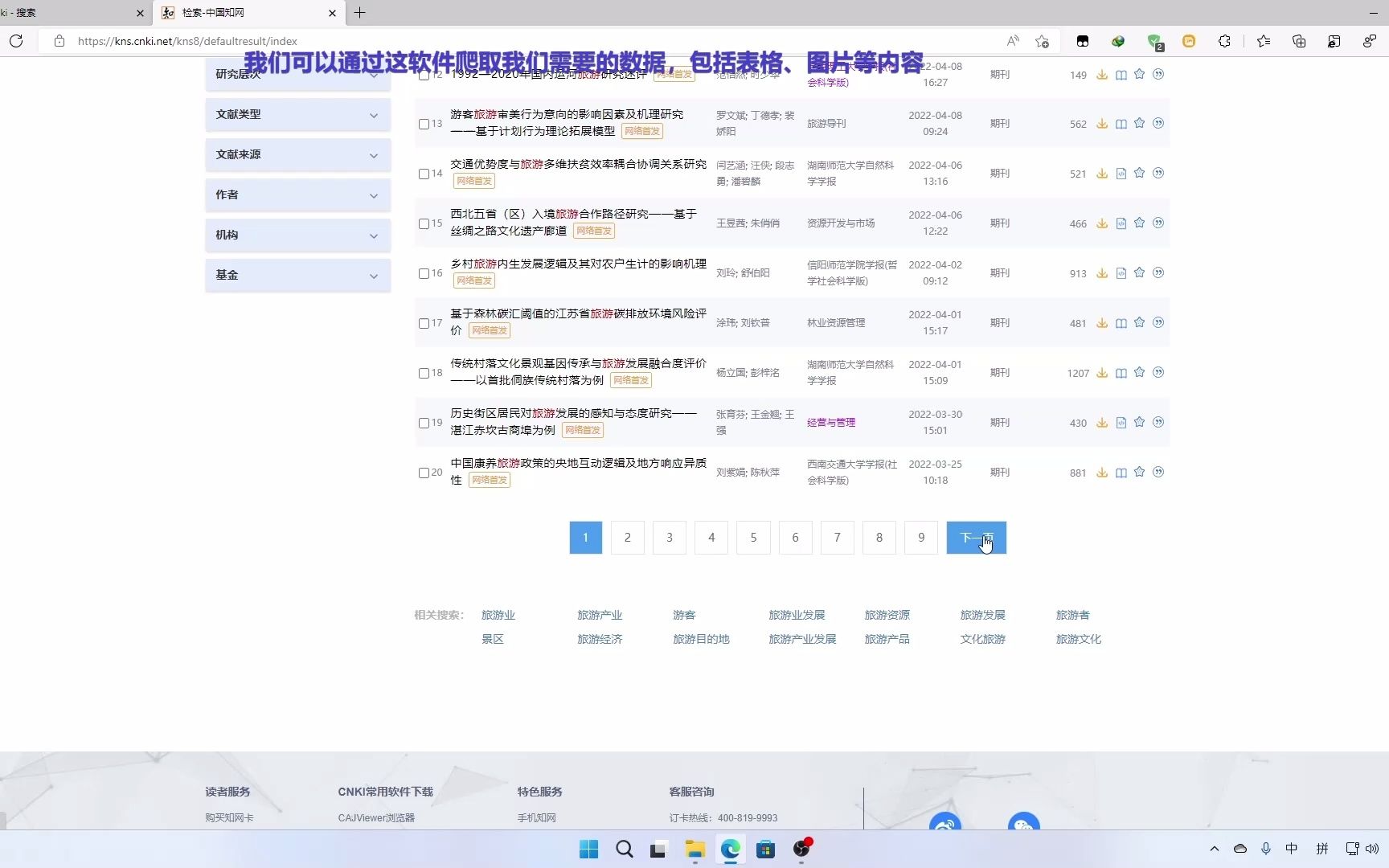Open HTML reading for article 14
Image resolution: width=1389 pixels, height=868 pixels.
pyautogui.click(x=1121, y=174)
